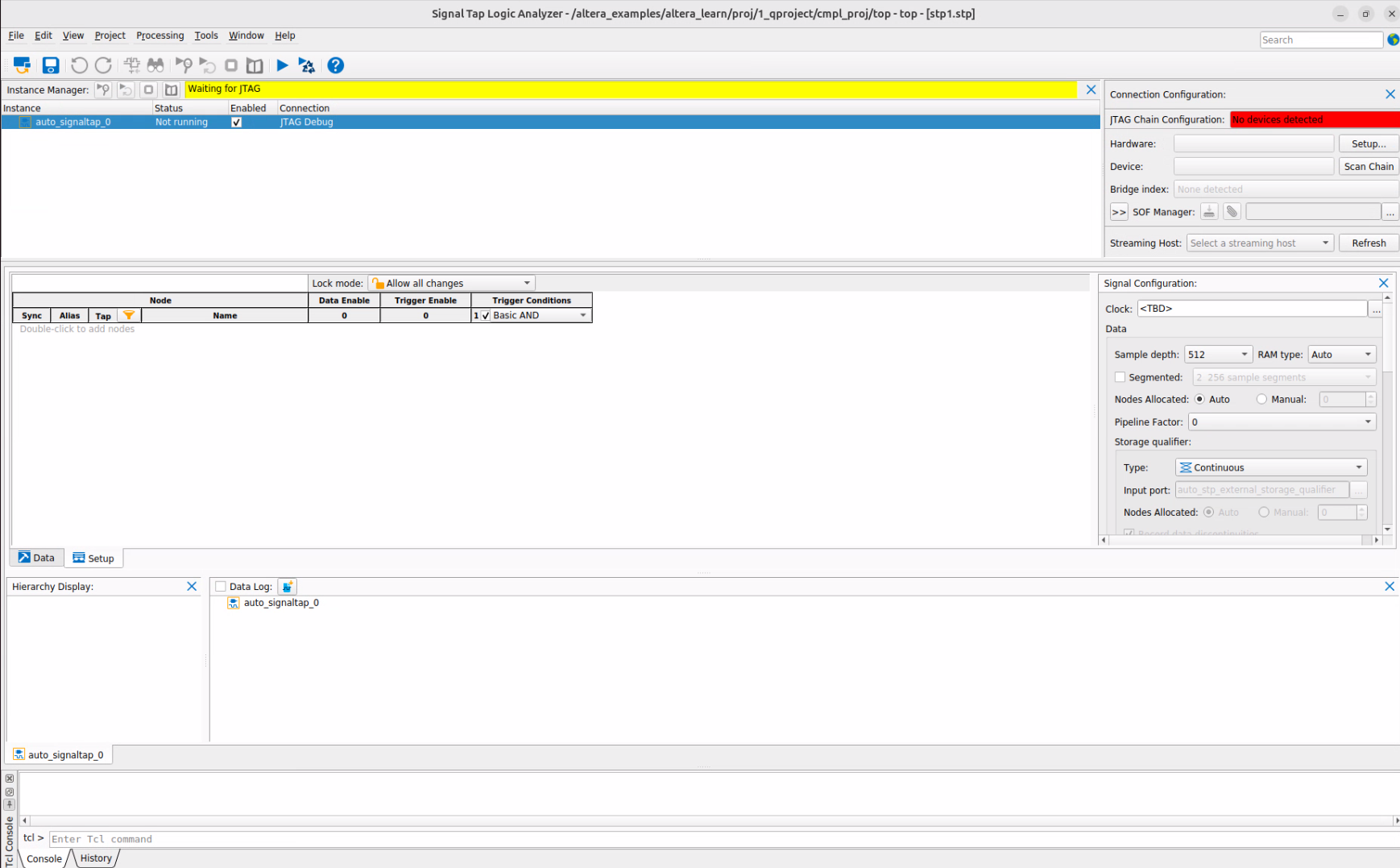The image size is (1400, 868).
Task: Expand the SOF Manager with >> button
Action: (1119, 212)
